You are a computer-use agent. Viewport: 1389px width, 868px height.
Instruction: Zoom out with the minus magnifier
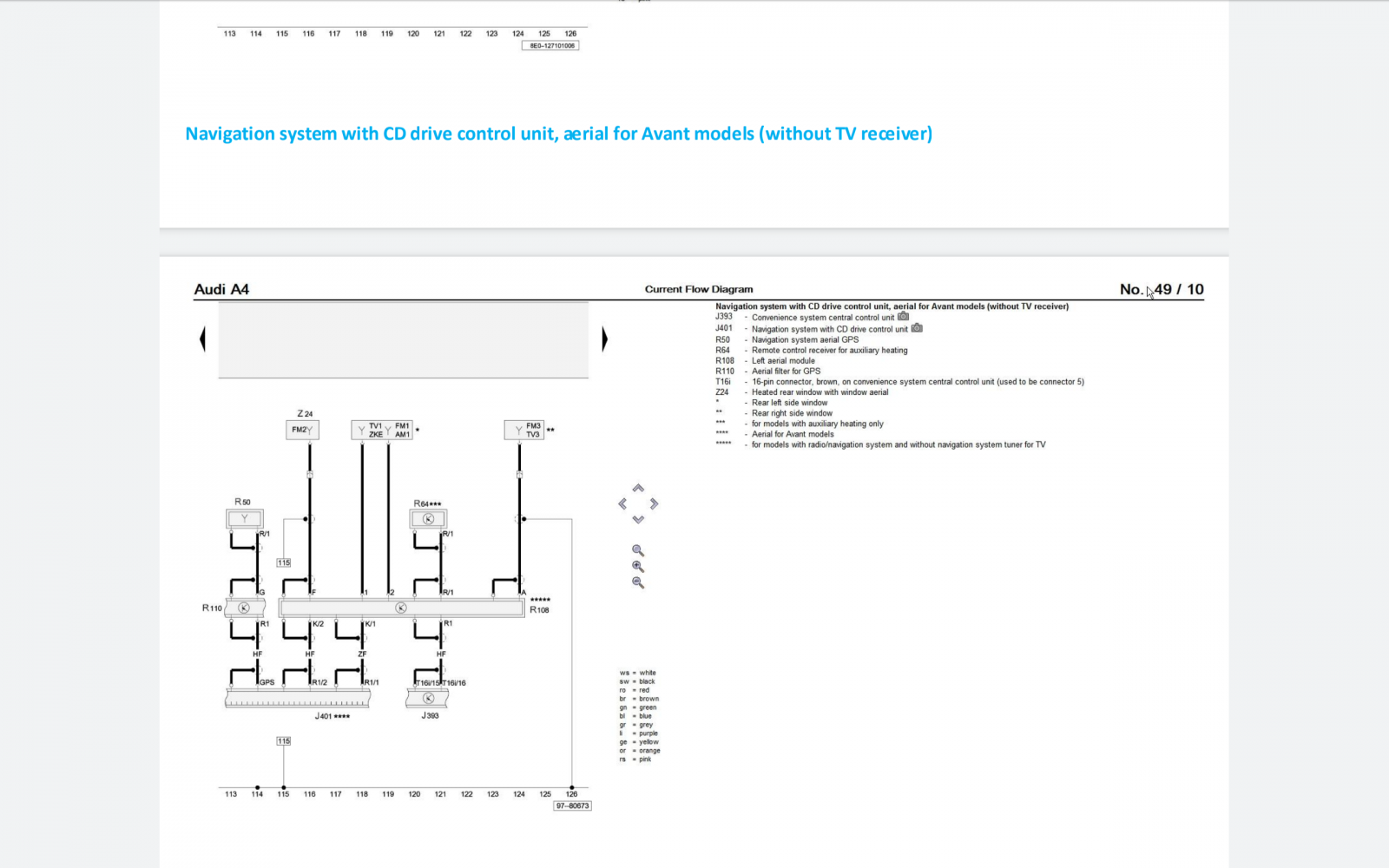coord(638,582)
